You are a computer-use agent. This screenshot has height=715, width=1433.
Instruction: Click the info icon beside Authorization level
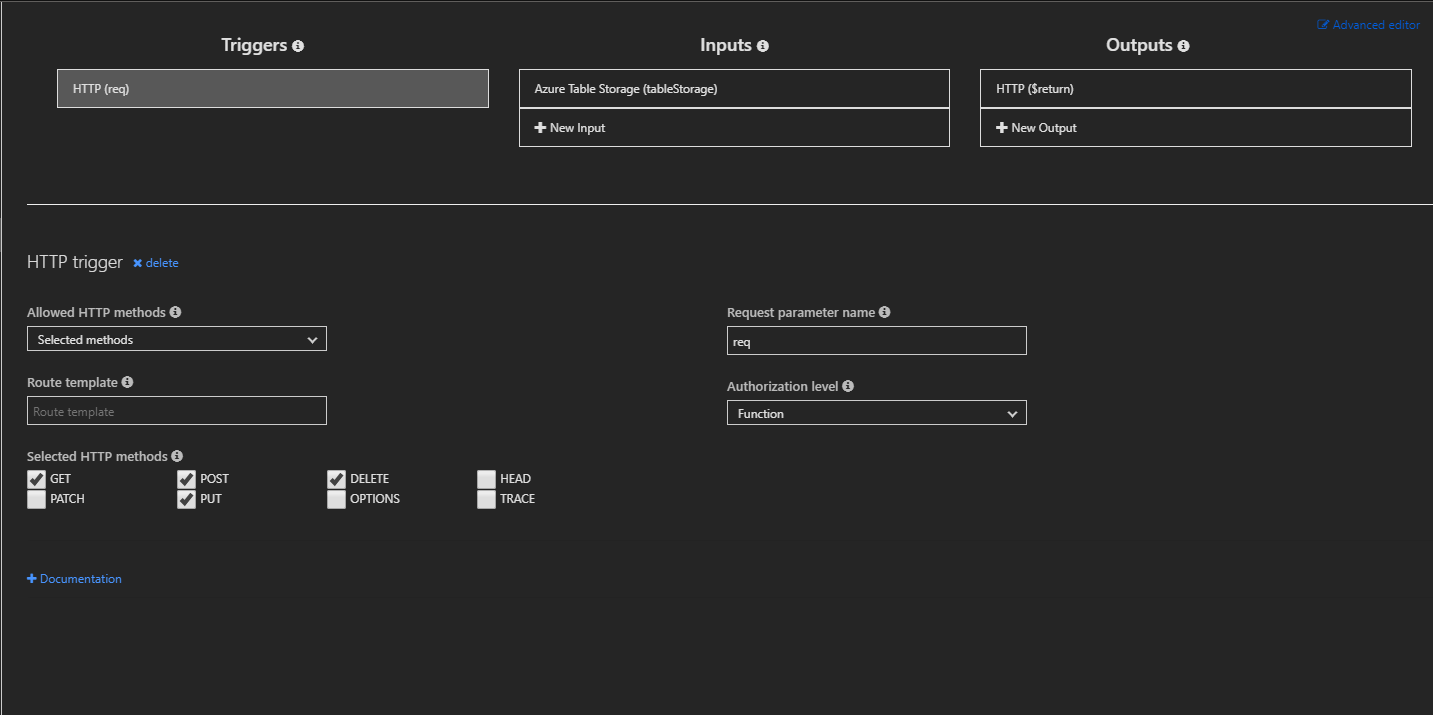(x=848, y=386)
